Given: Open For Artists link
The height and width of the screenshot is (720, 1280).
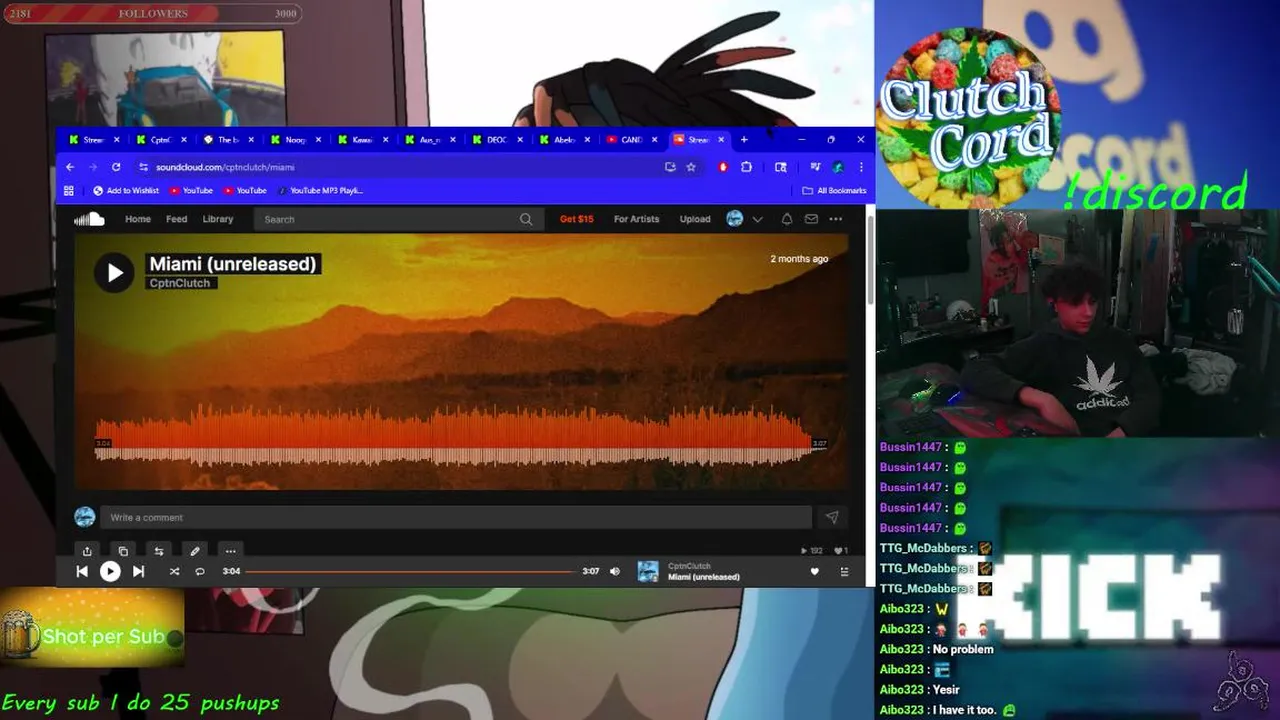Looking at the screenshot, I should coord(637,219).
